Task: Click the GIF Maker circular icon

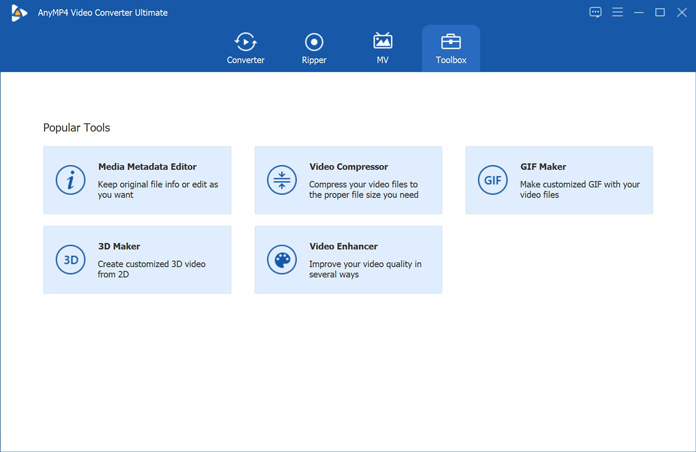Action: click(x=492, y=180)
